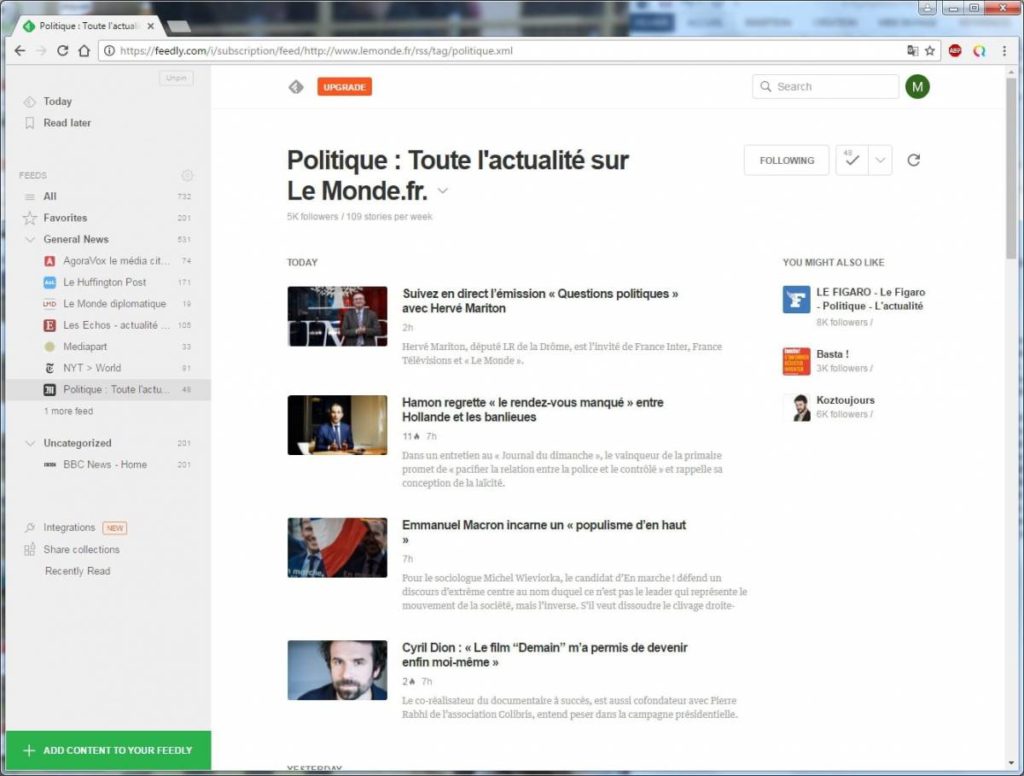Open Emmanuel Macron populisme article headline
The width and height of the screenshot is (1024, 776).
click(x=544, y=532)
